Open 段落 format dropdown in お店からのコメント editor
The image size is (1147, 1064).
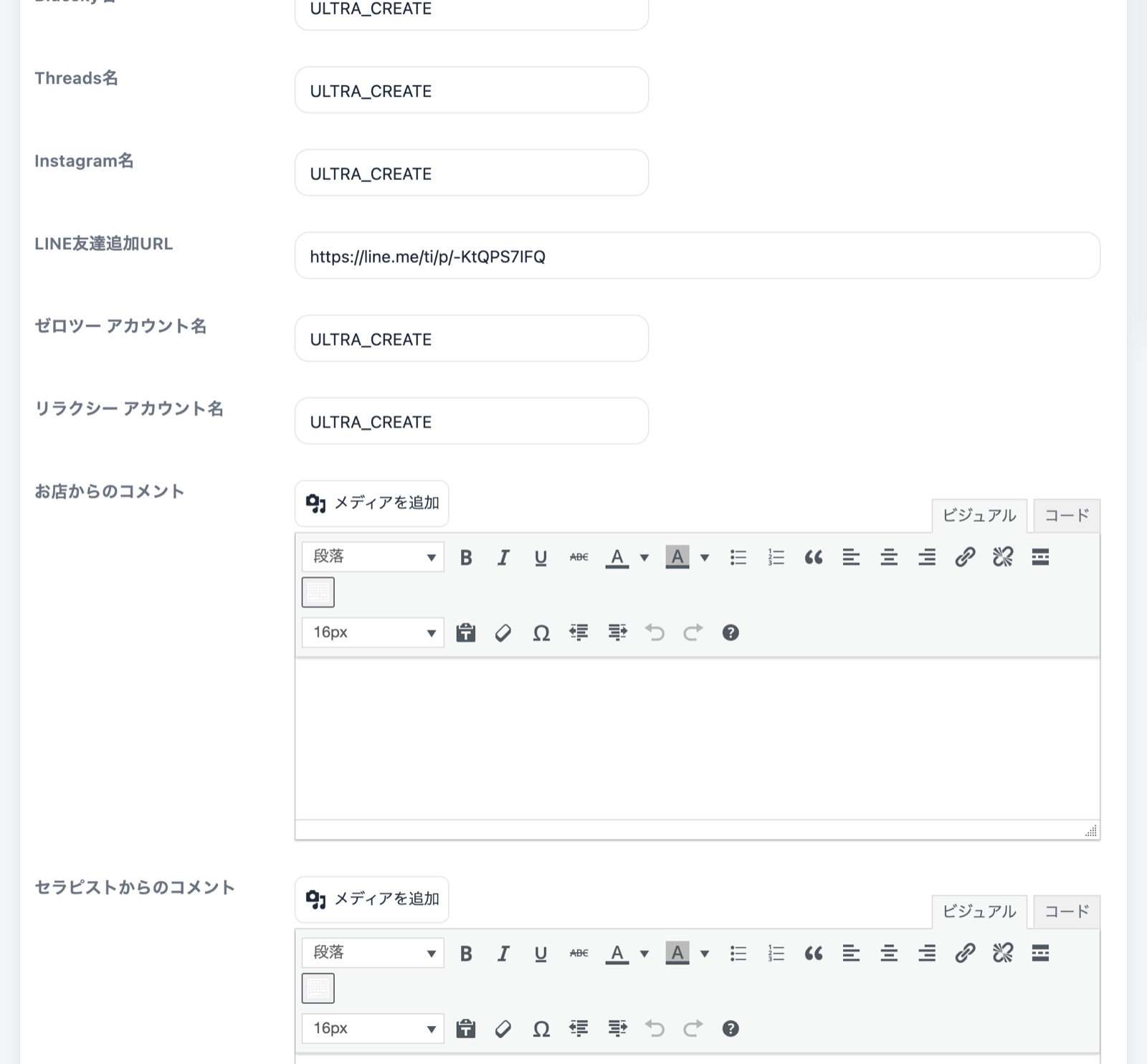click(373, 557)
